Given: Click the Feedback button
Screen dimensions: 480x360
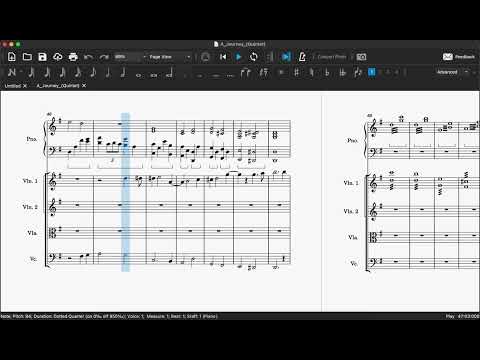Looking at the screenshot, I should coord(459,57).
